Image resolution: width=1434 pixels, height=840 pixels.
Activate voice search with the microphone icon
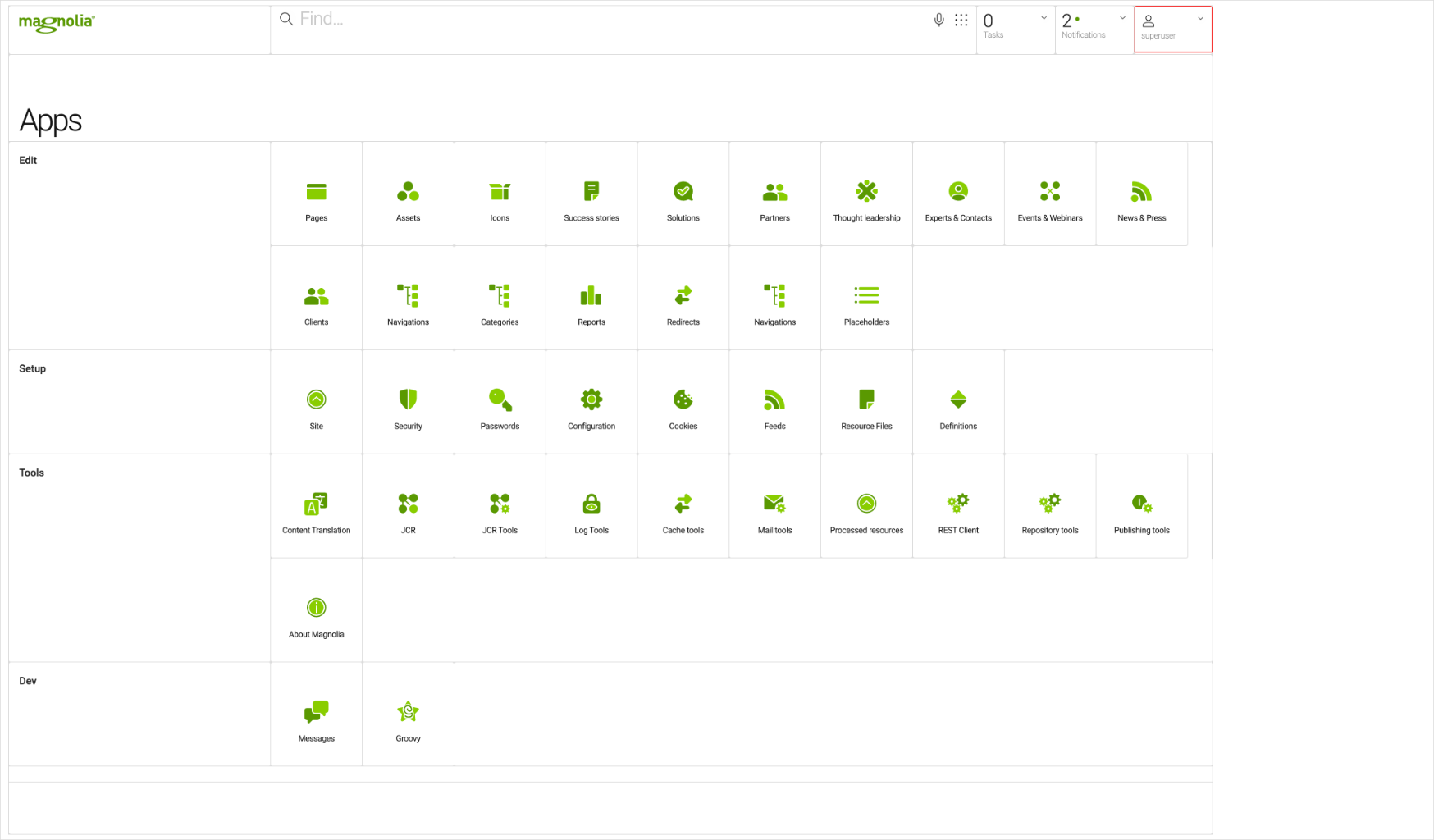(x=938, y=19)
